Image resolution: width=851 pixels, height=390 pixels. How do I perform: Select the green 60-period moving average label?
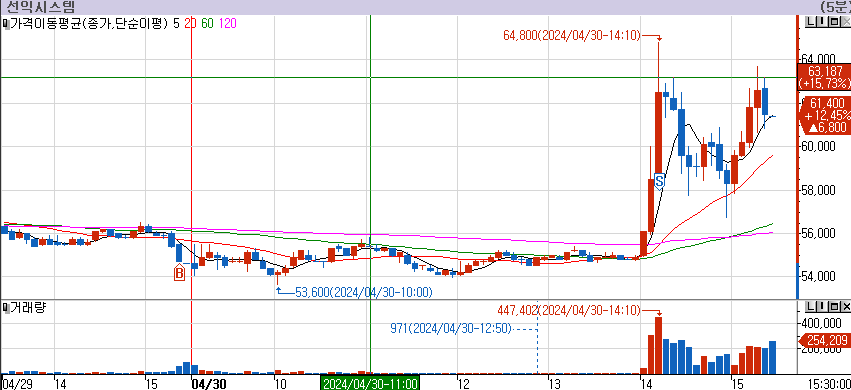click(207, 23)
